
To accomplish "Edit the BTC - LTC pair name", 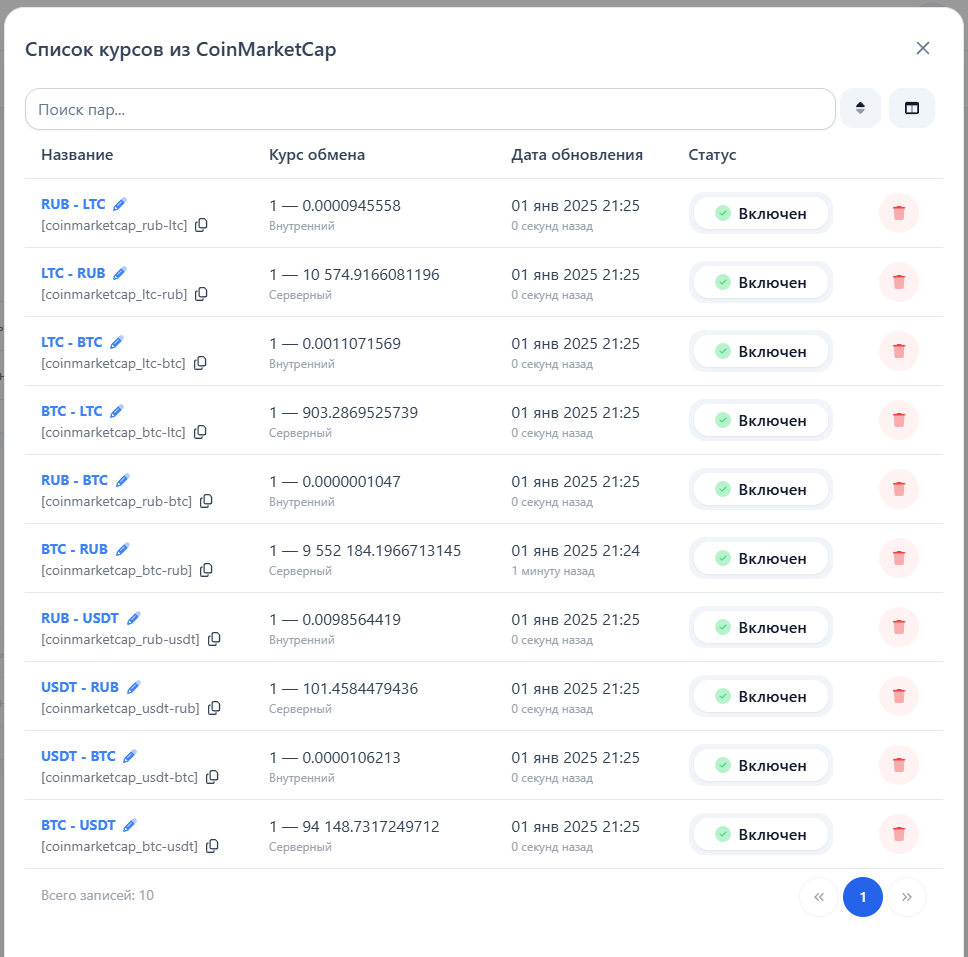I will [x=117, y=411].
